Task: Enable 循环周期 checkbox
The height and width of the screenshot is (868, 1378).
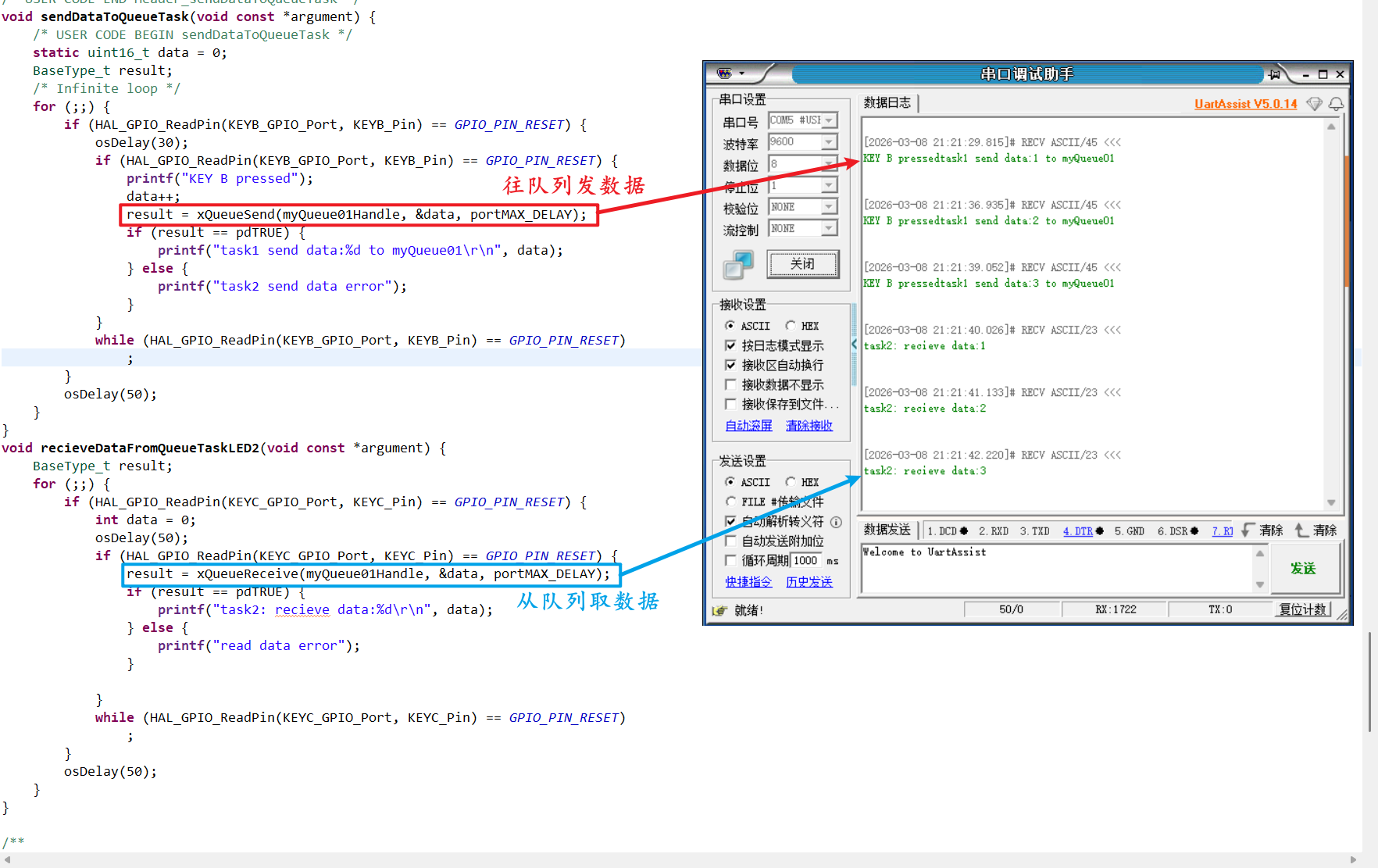Action: pyautogui.click(x=730, y=560)
